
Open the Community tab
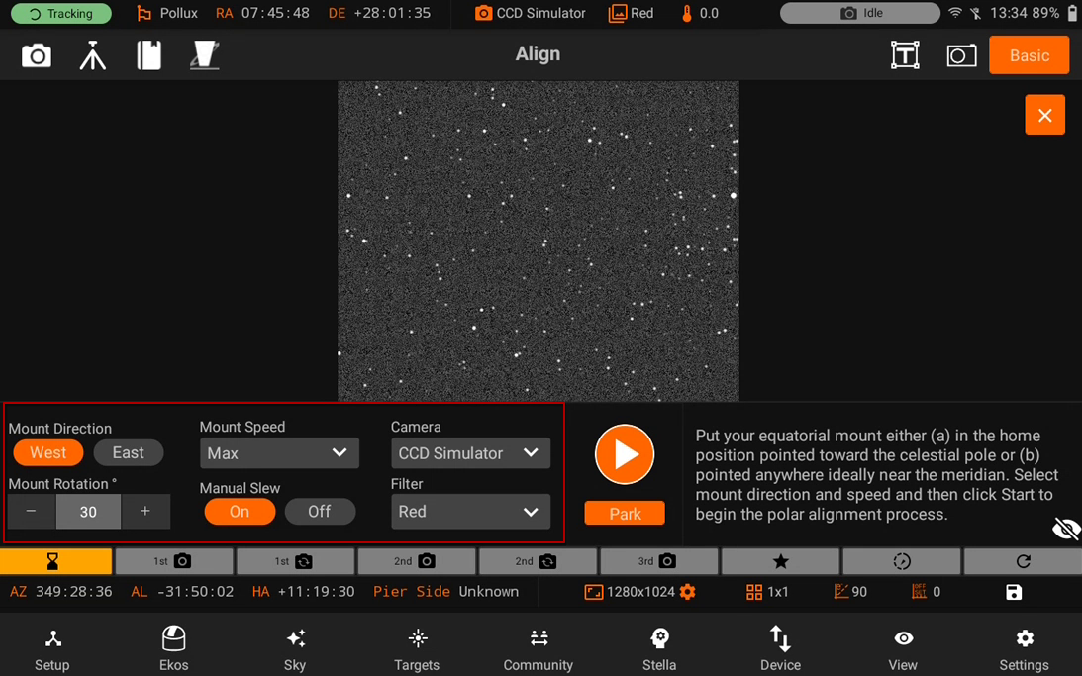(x=538, y=650)
